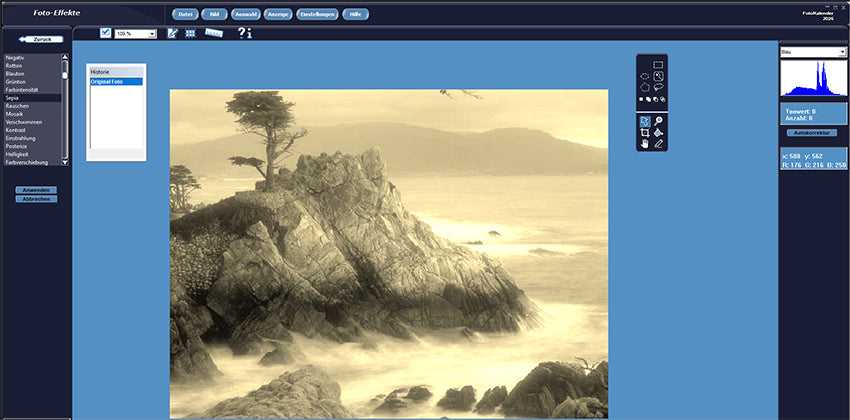This screenshot has width=850, height=420.
Task: Click the Anwenden button
Action: [x=36, y=189]
